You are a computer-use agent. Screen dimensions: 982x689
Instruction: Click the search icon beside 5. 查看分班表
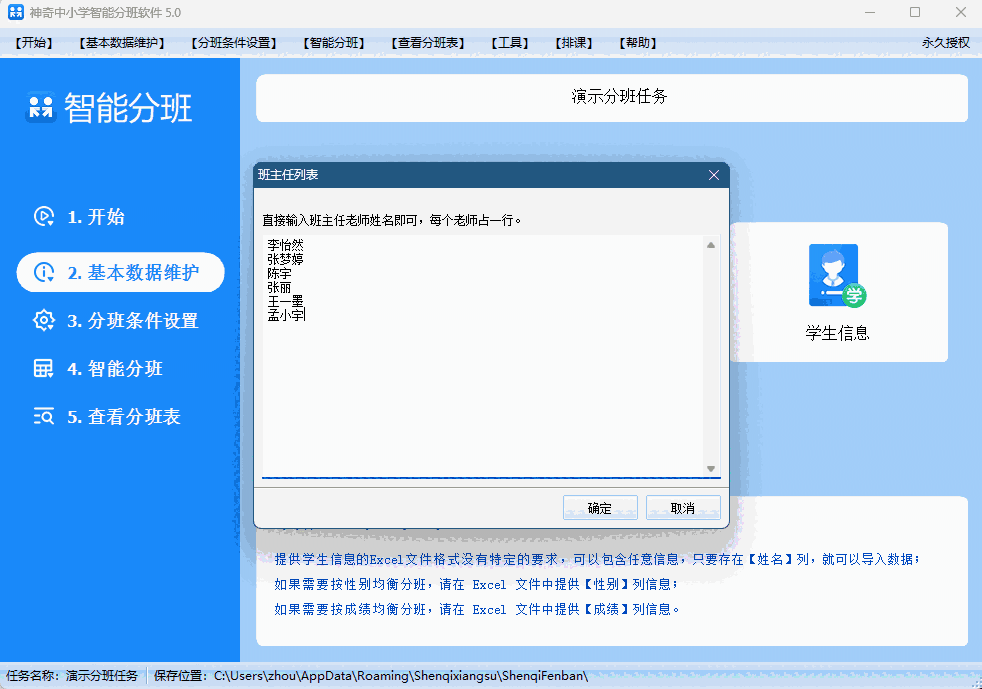[x=45, y=417]
